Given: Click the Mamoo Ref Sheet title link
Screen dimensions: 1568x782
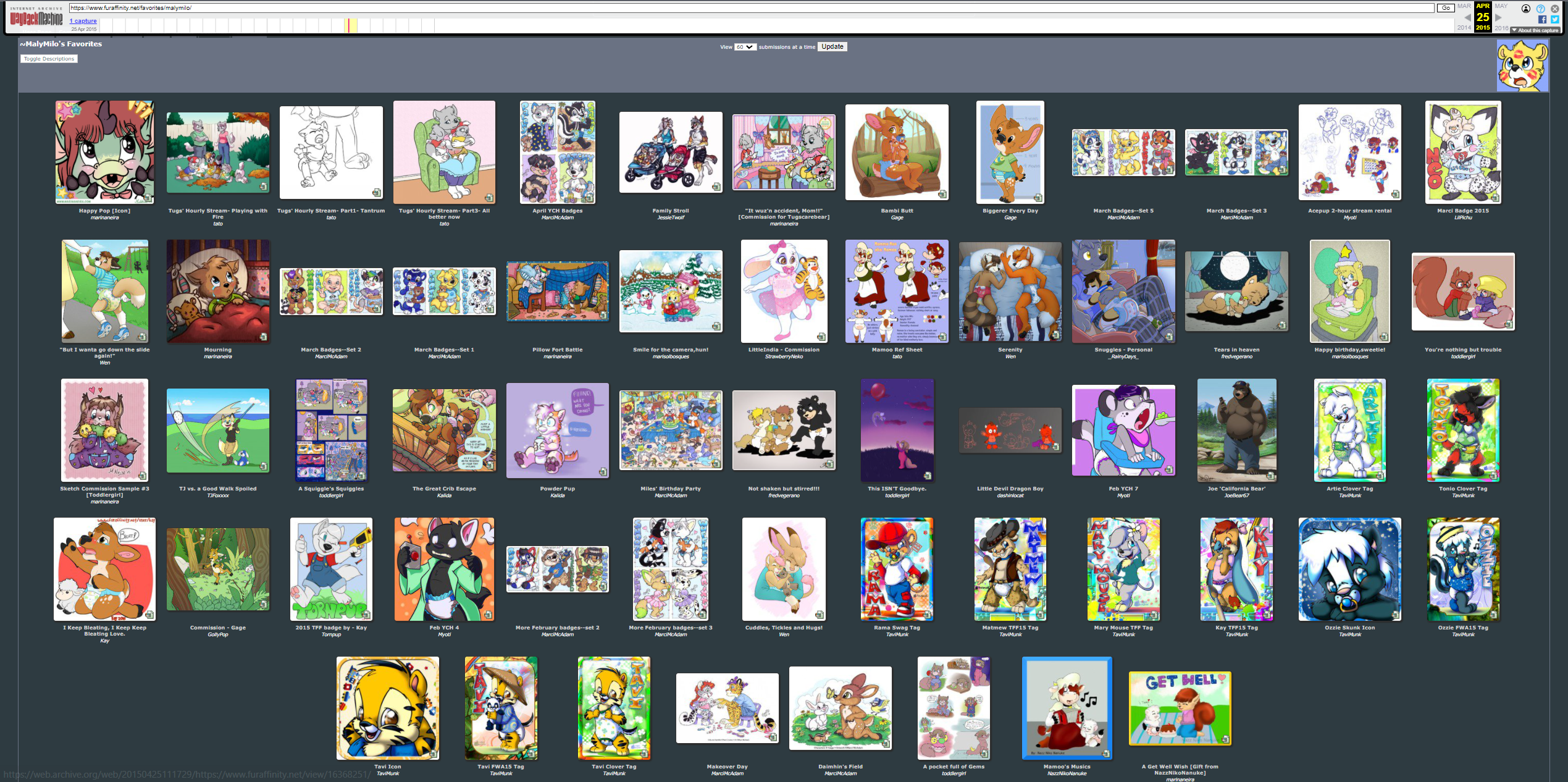Looking at the screenshot, I should 897,350.
